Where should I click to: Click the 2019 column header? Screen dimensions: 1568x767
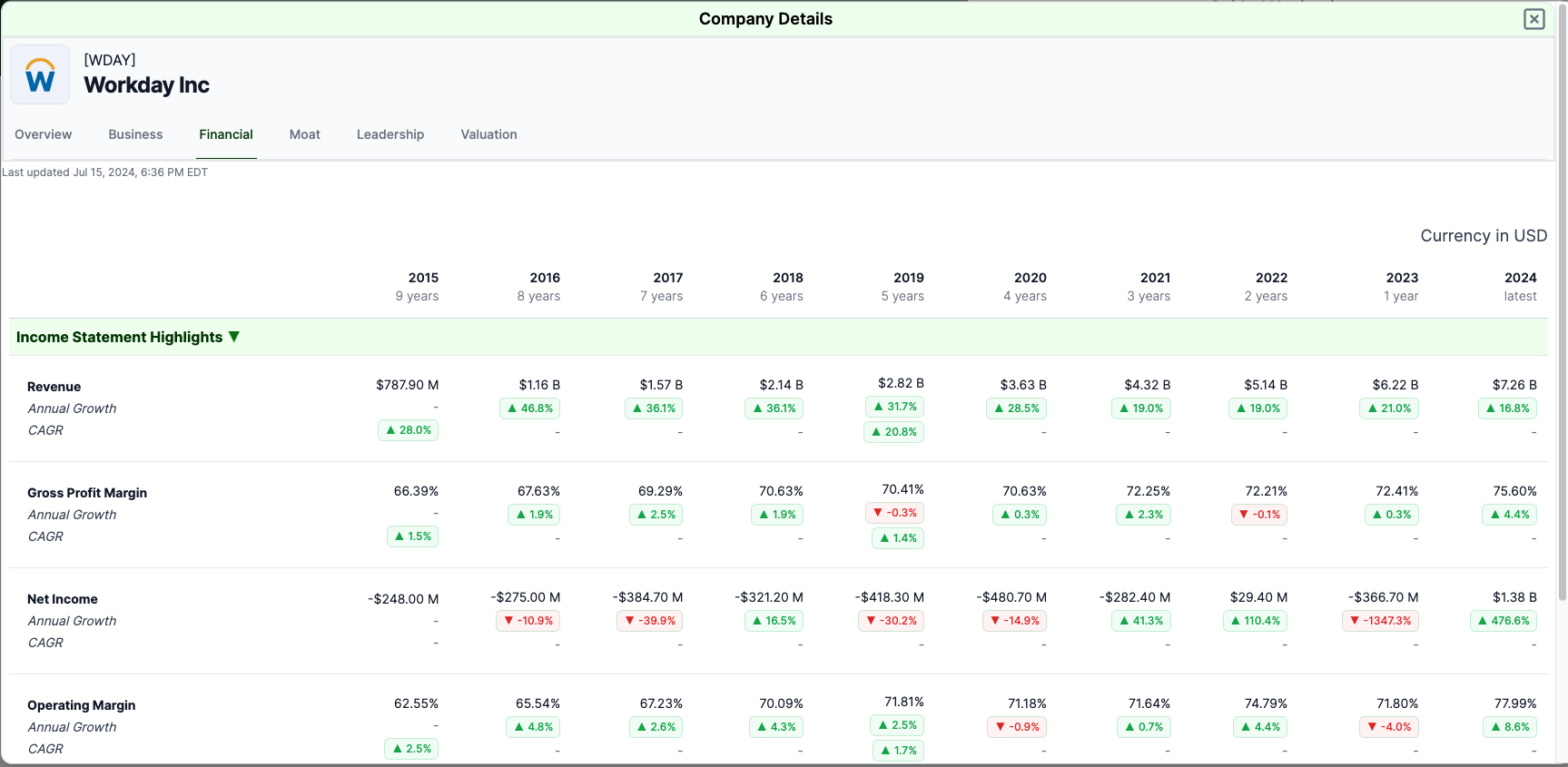pos(908,278)
